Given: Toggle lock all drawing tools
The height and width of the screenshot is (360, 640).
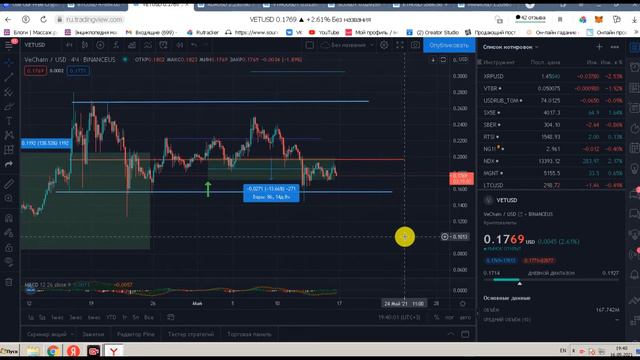Looking at the screenshot, I should coord(9,248).
